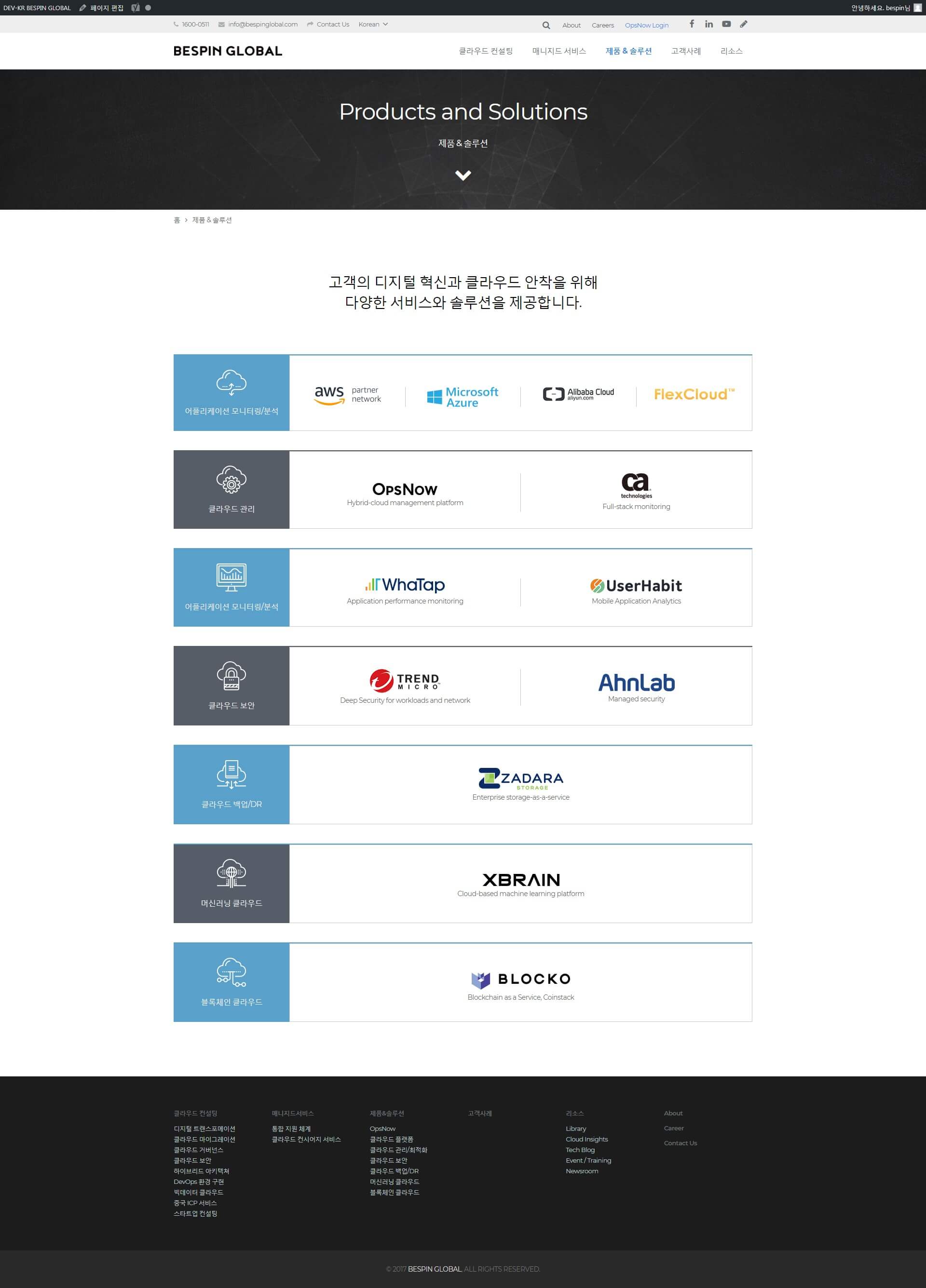Click the globe cloud icon for 머신러닝 클라우드

(231, 873)
